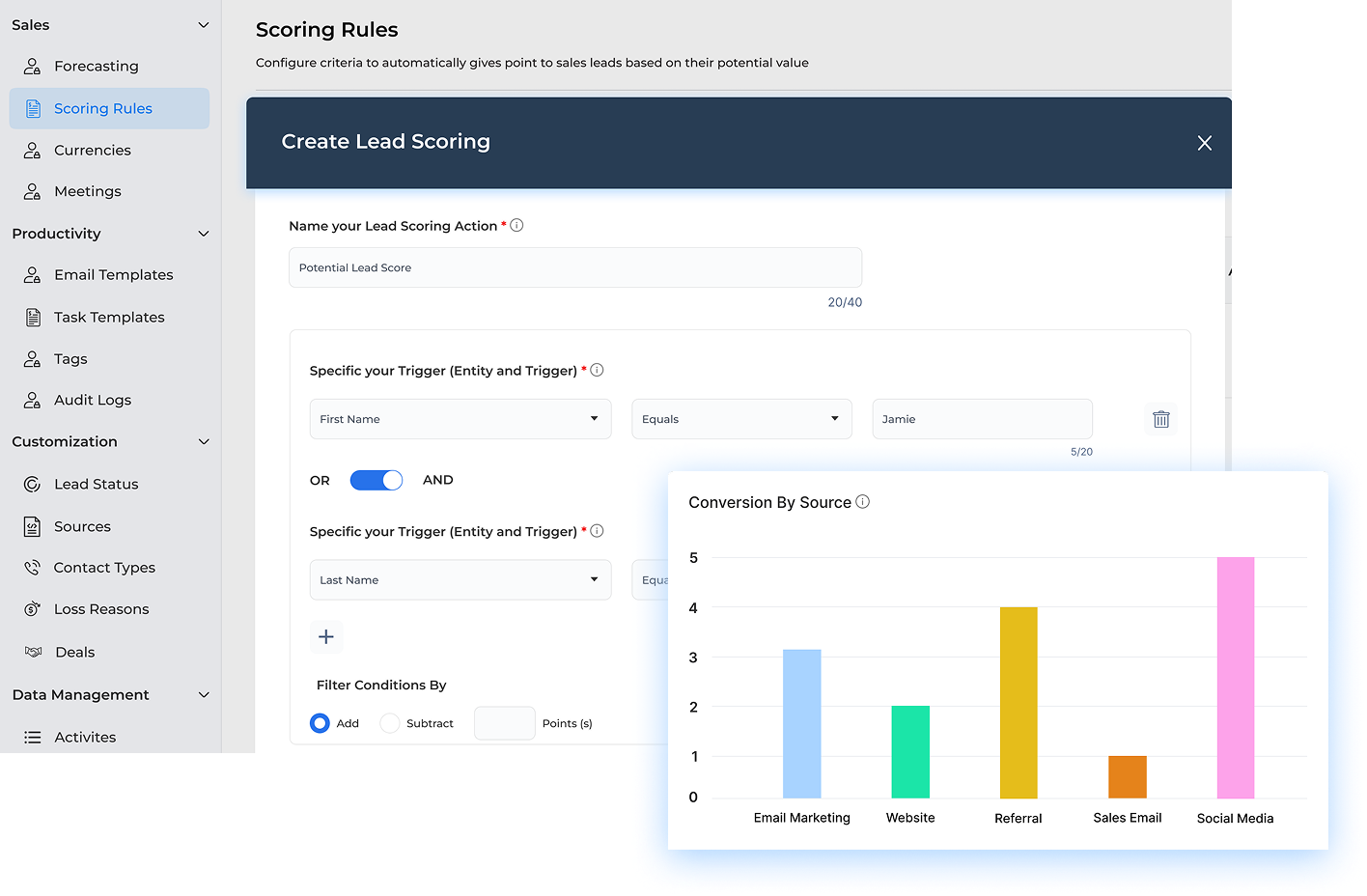The width and height of the screenshot is (1367, 896).
Task: Select the Social Media pink bar
Action: (1236, 676)
